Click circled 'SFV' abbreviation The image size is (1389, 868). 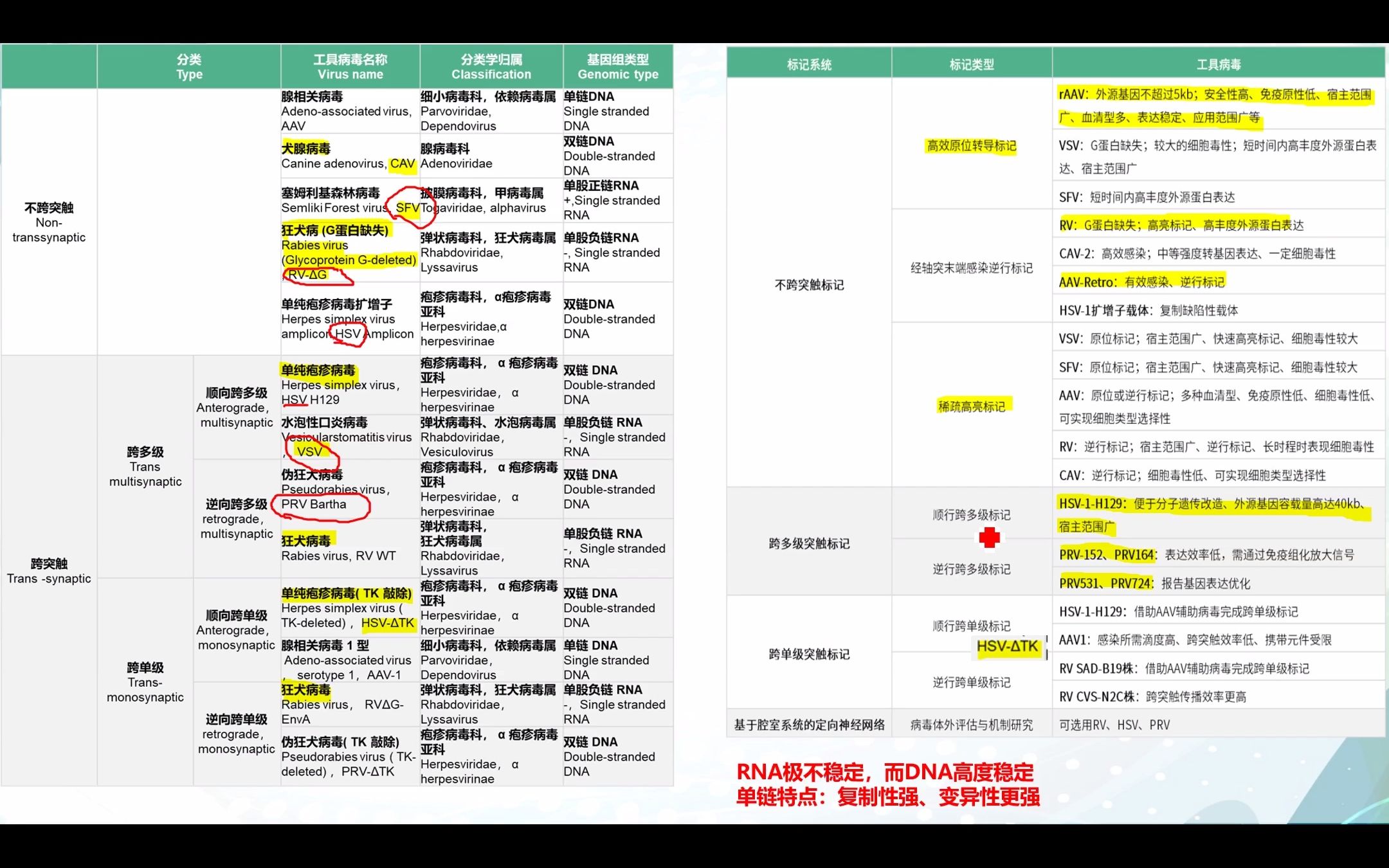[407, 208]
